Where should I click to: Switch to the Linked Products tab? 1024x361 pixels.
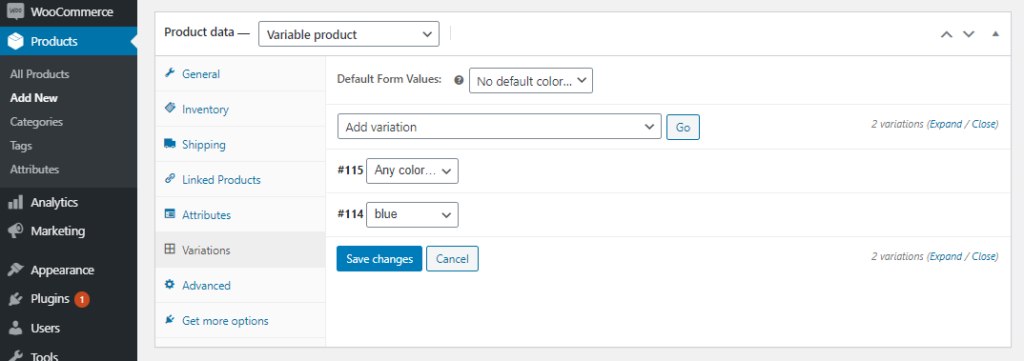pyautogui.click(x=240, y=180)
